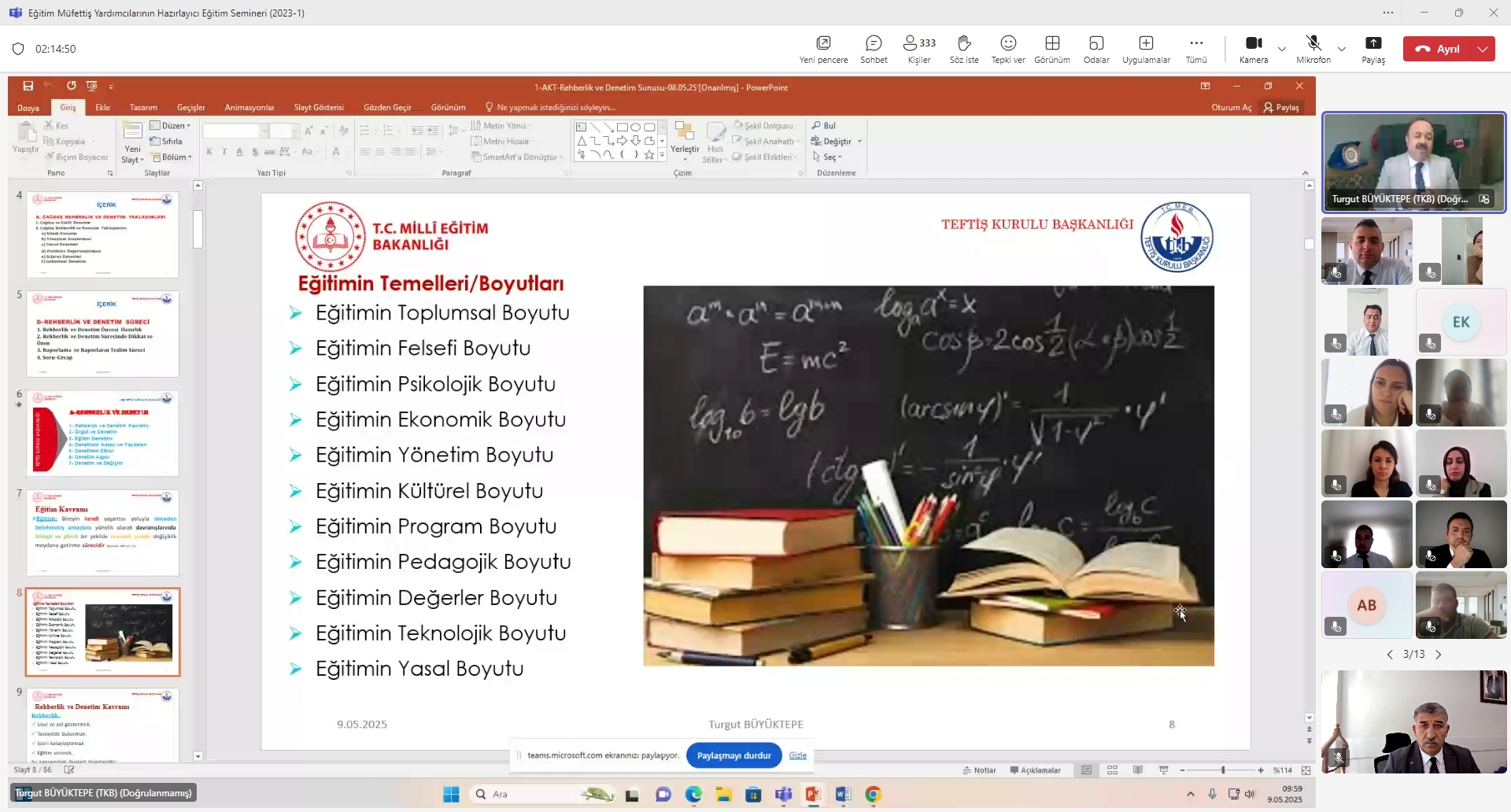
Task: Click zoom out minus in status bar
Action: (x=1182, y=770)
